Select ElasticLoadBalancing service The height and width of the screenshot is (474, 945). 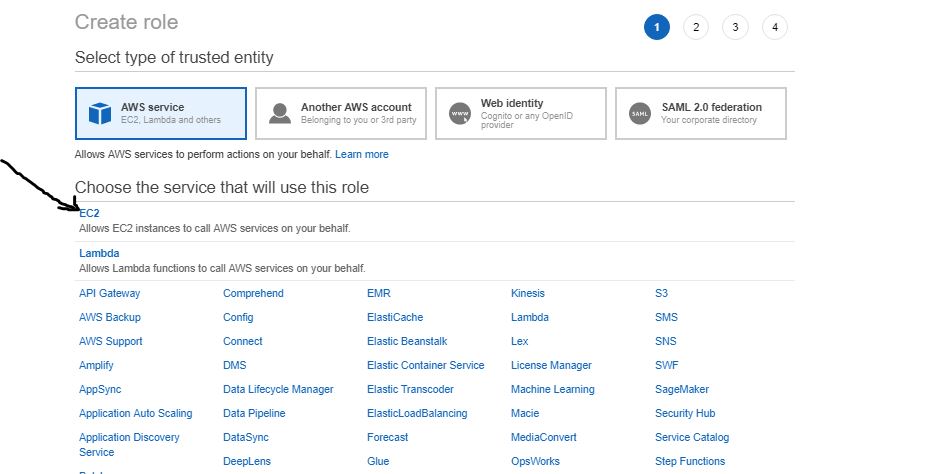[x=417, y=414]
